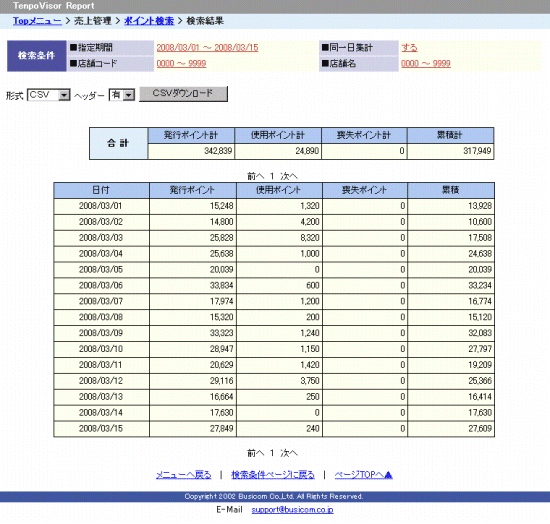Click the 累積計 summary header
Image resolution: width=550 pixels, height=524 pixels.
(450, 135)
